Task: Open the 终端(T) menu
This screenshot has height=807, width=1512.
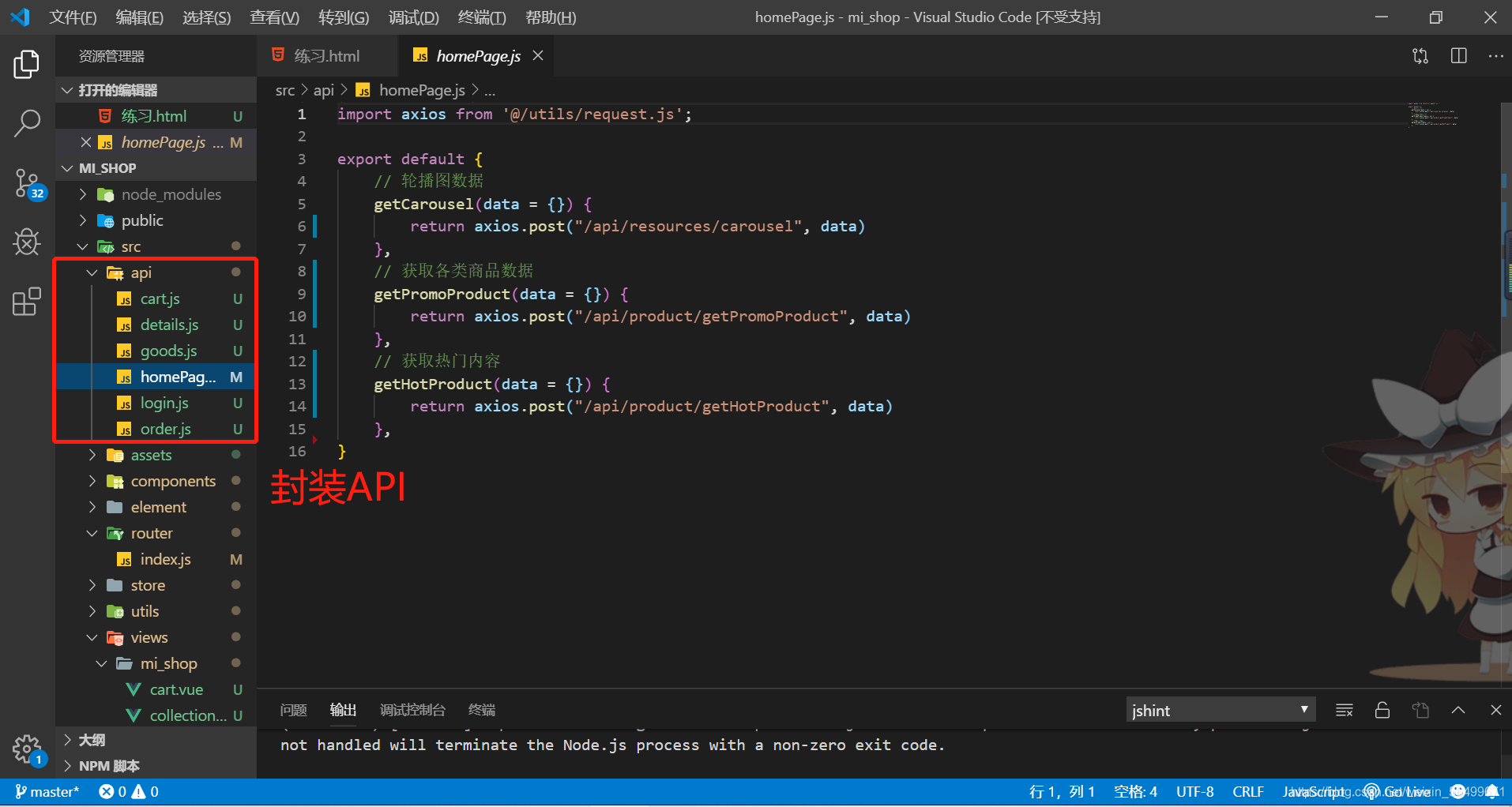Action: (x=482, y=17)
